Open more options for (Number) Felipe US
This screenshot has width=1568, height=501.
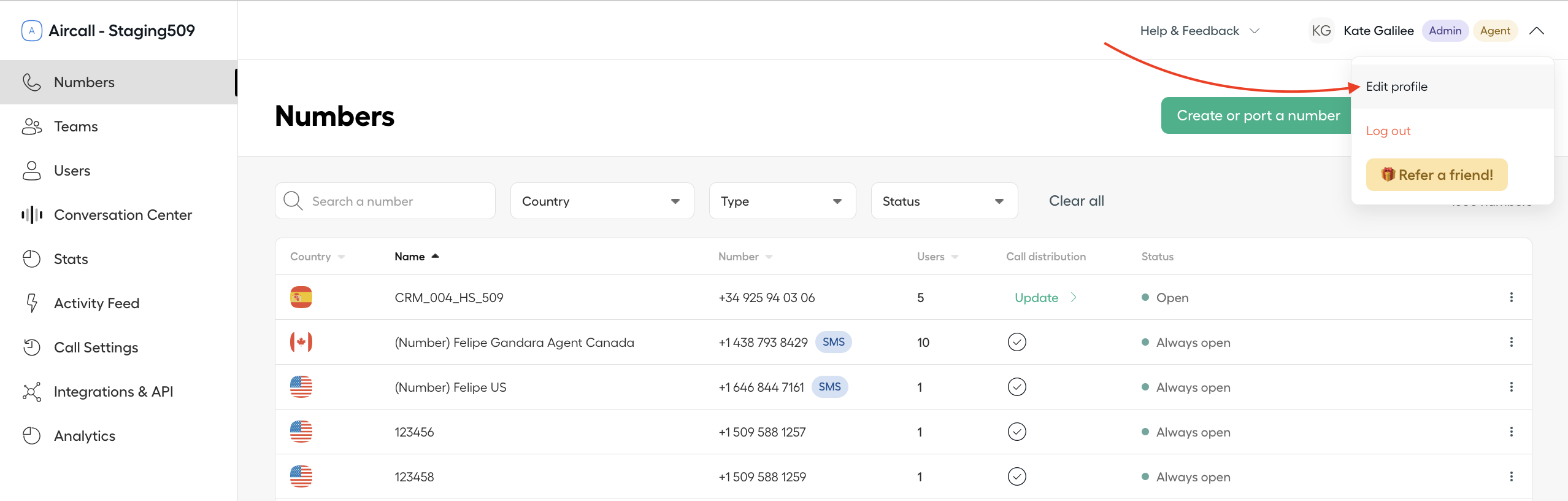click(x=1512, y=387)
